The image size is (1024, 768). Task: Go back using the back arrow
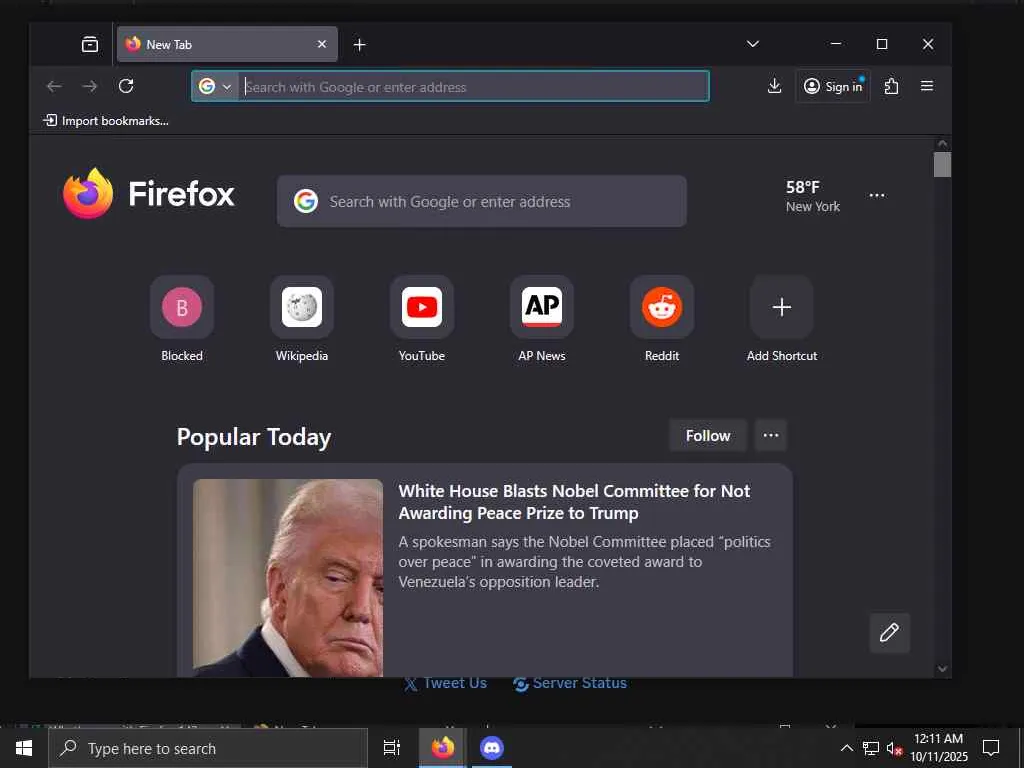pyautogui.click(x=54, y=86)
